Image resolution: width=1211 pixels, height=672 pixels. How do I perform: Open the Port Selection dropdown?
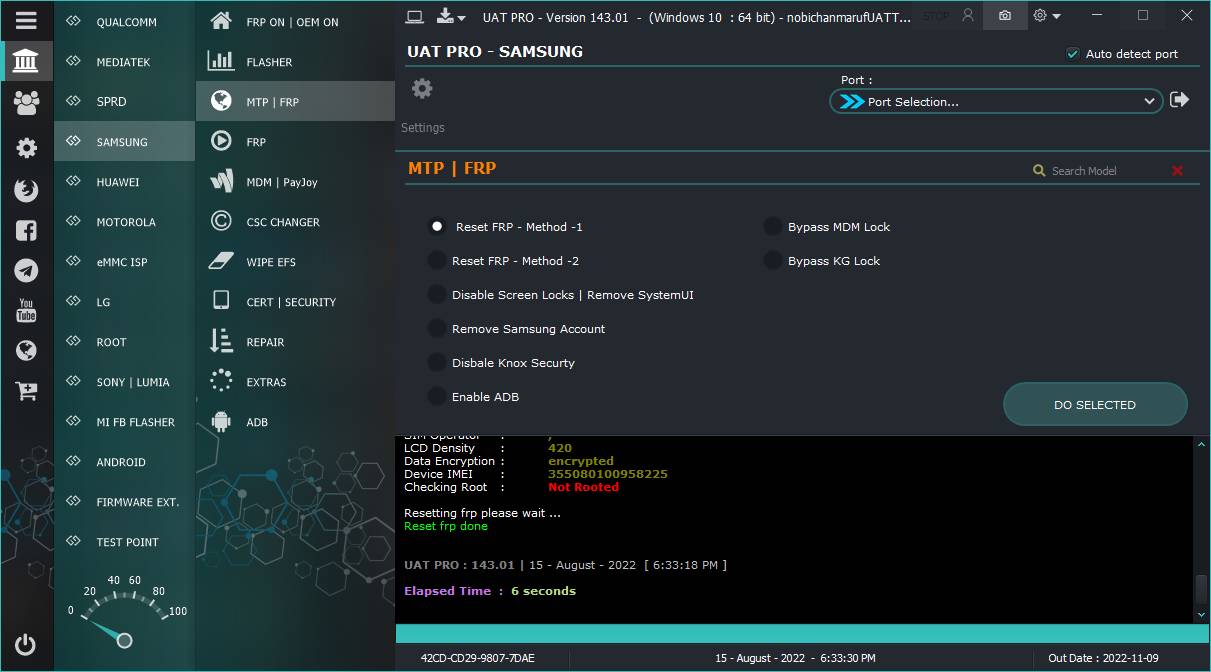point(996,101)
